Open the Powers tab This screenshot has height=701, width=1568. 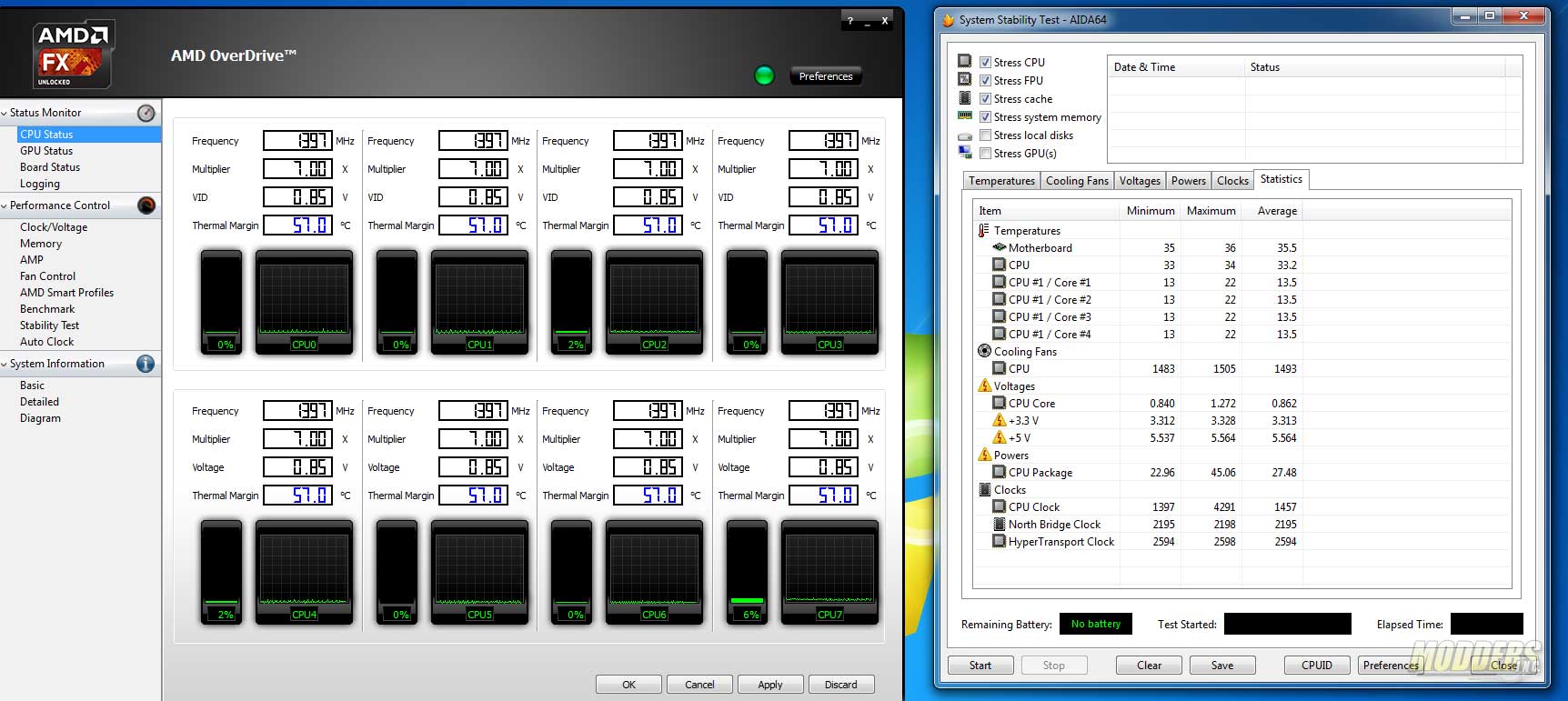pyautogui.click(x=1188, y=181)
